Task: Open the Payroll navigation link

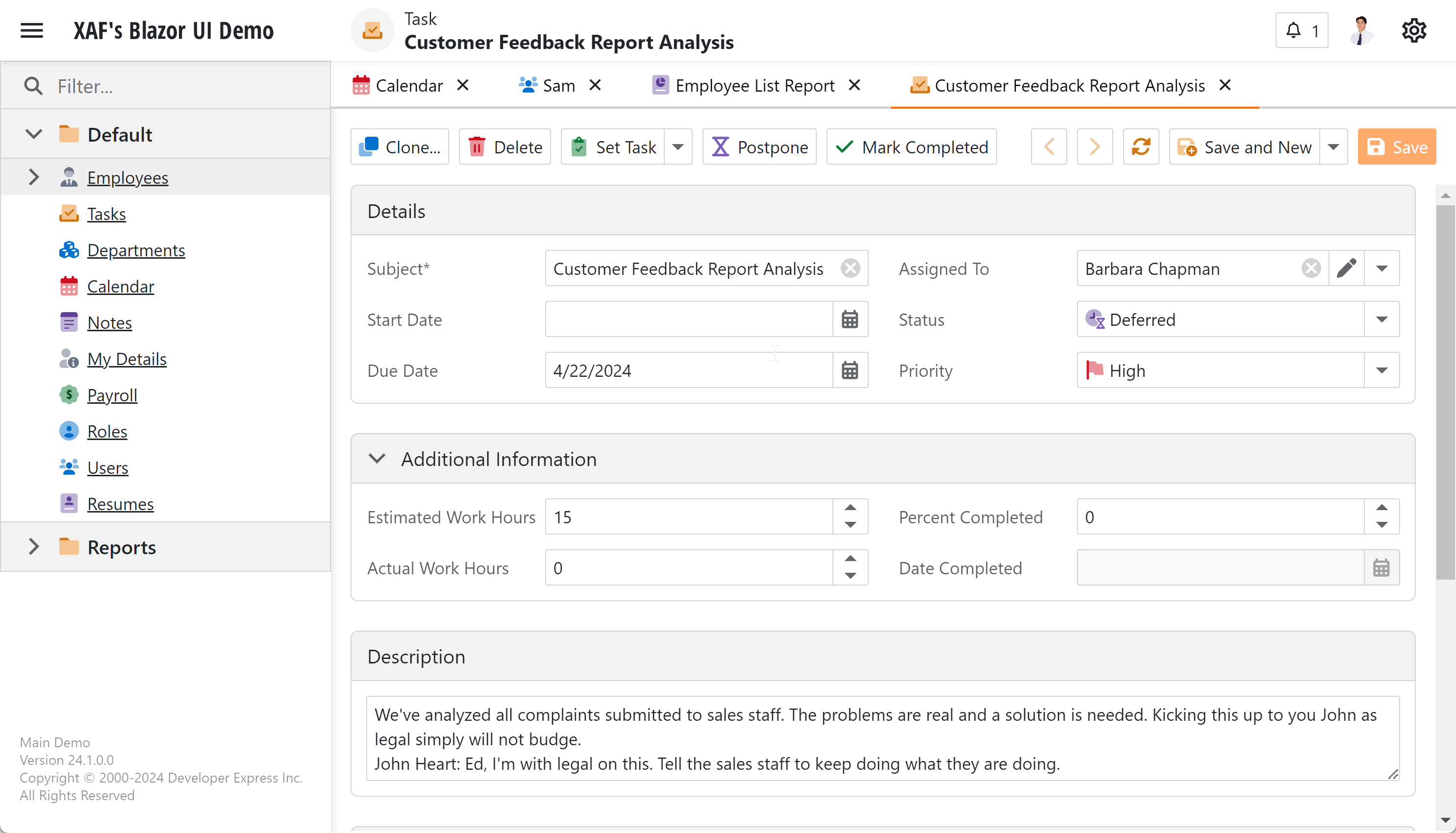Action: tap(112, 395)
